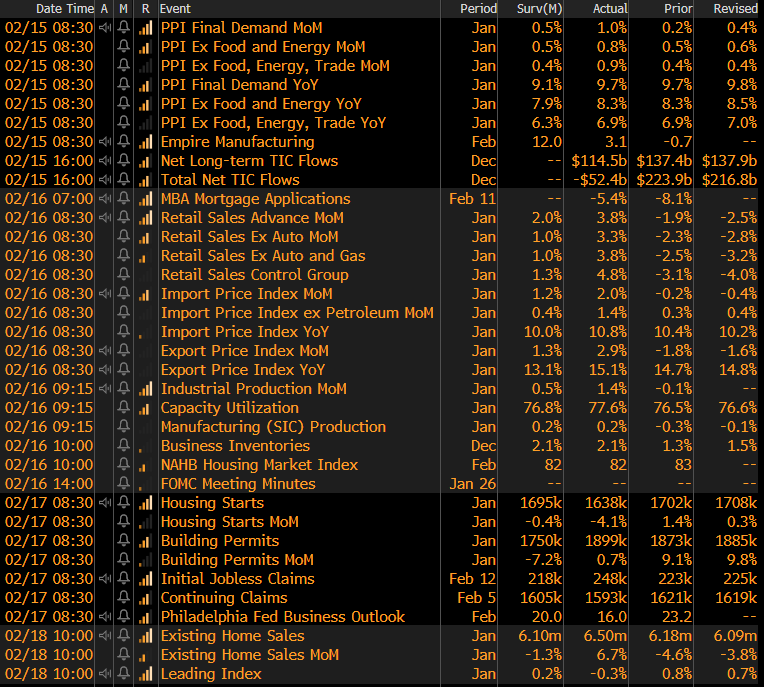Open the Building Permits MoM event

[237, 560]
